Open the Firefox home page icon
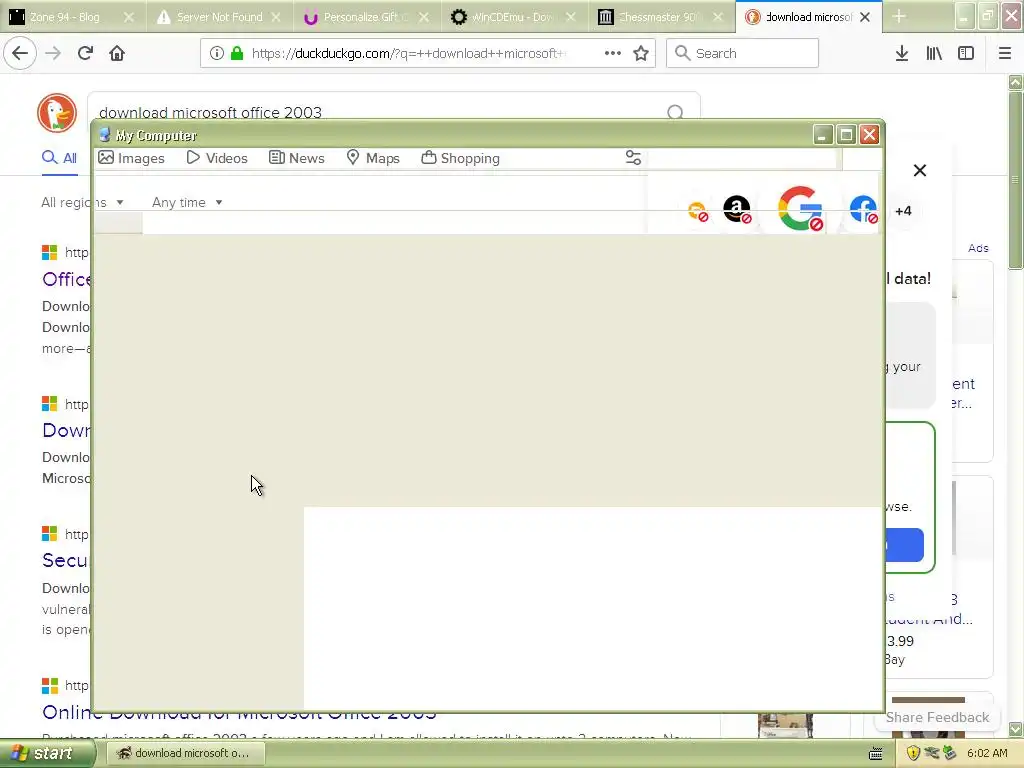 (x=117, y=53)
